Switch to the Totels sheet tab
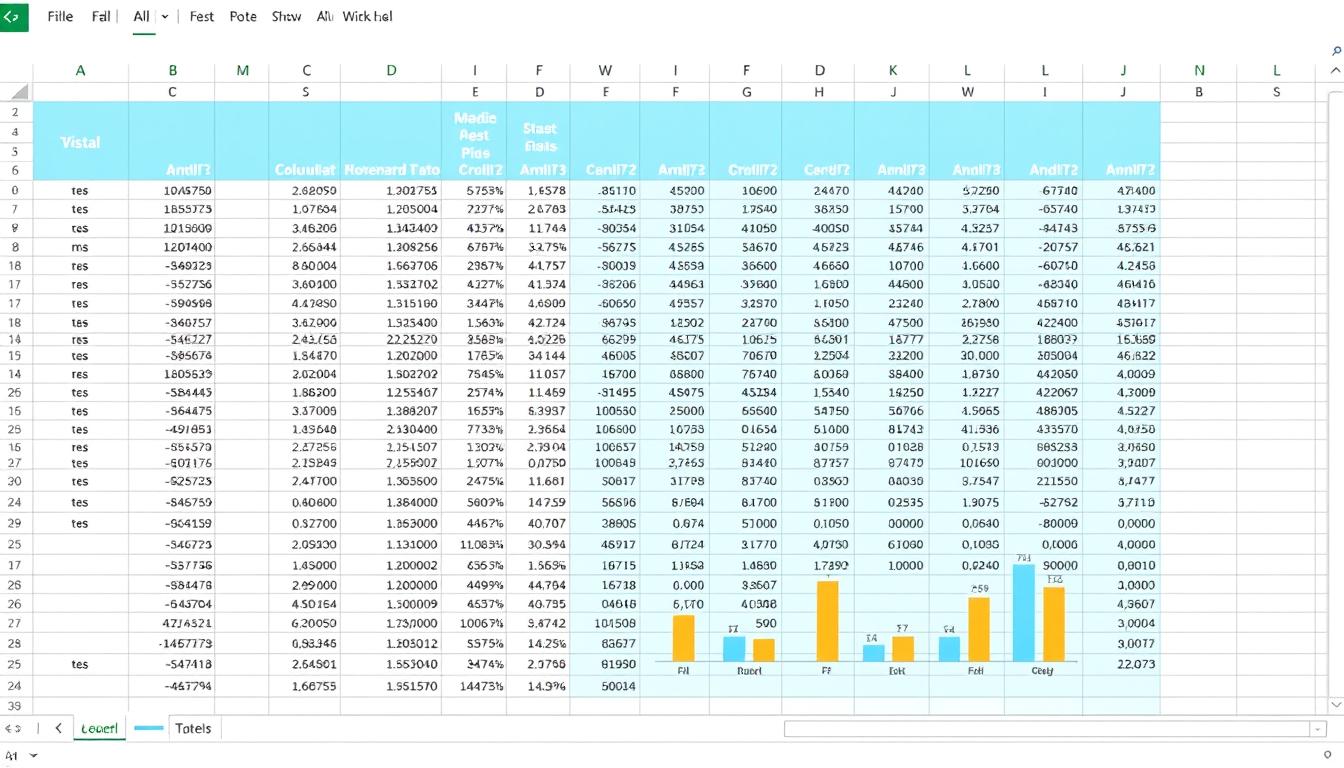 pyautogui.click(x=193, y=729)
